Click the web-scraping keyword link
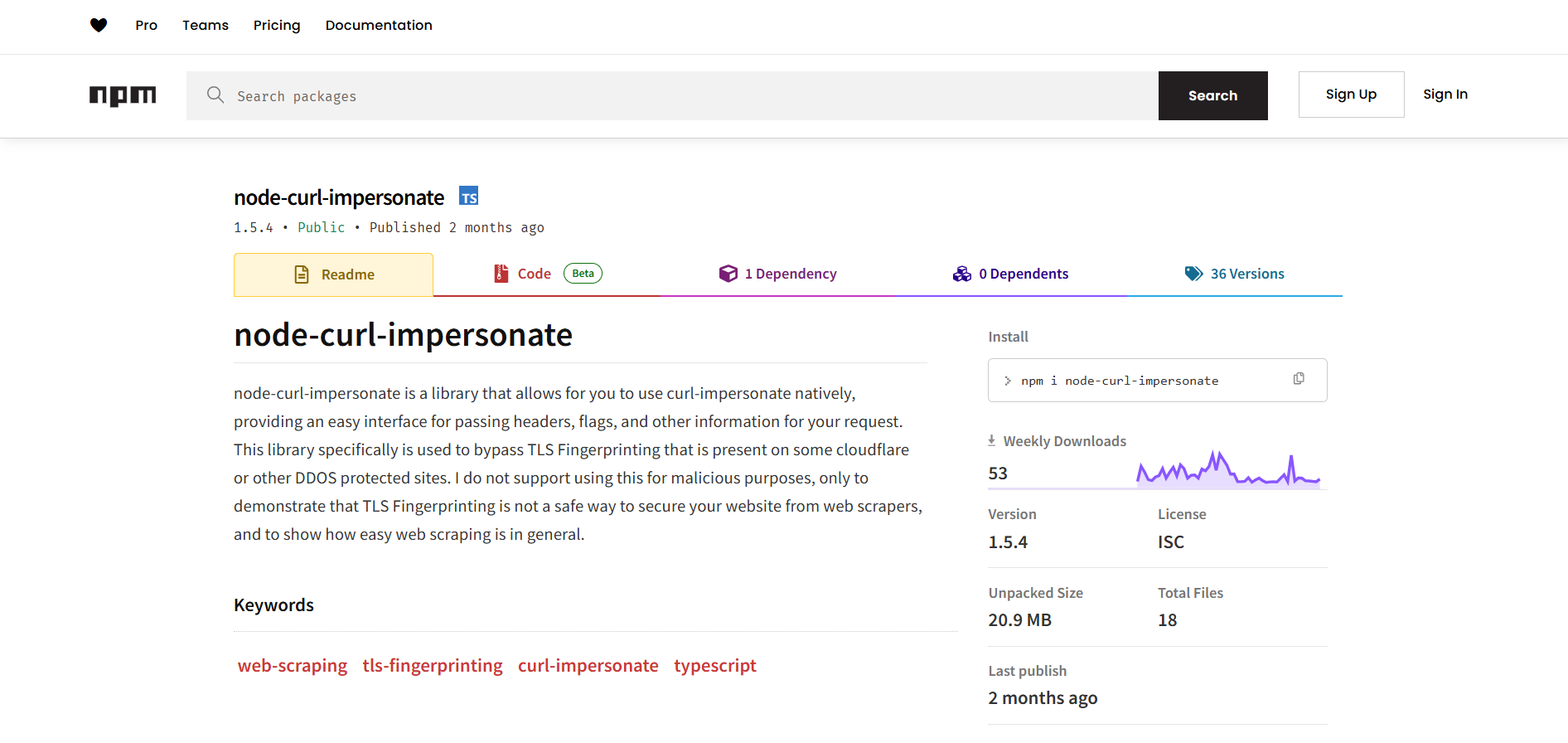This screenshot has width=1568, height=743. 293,666
